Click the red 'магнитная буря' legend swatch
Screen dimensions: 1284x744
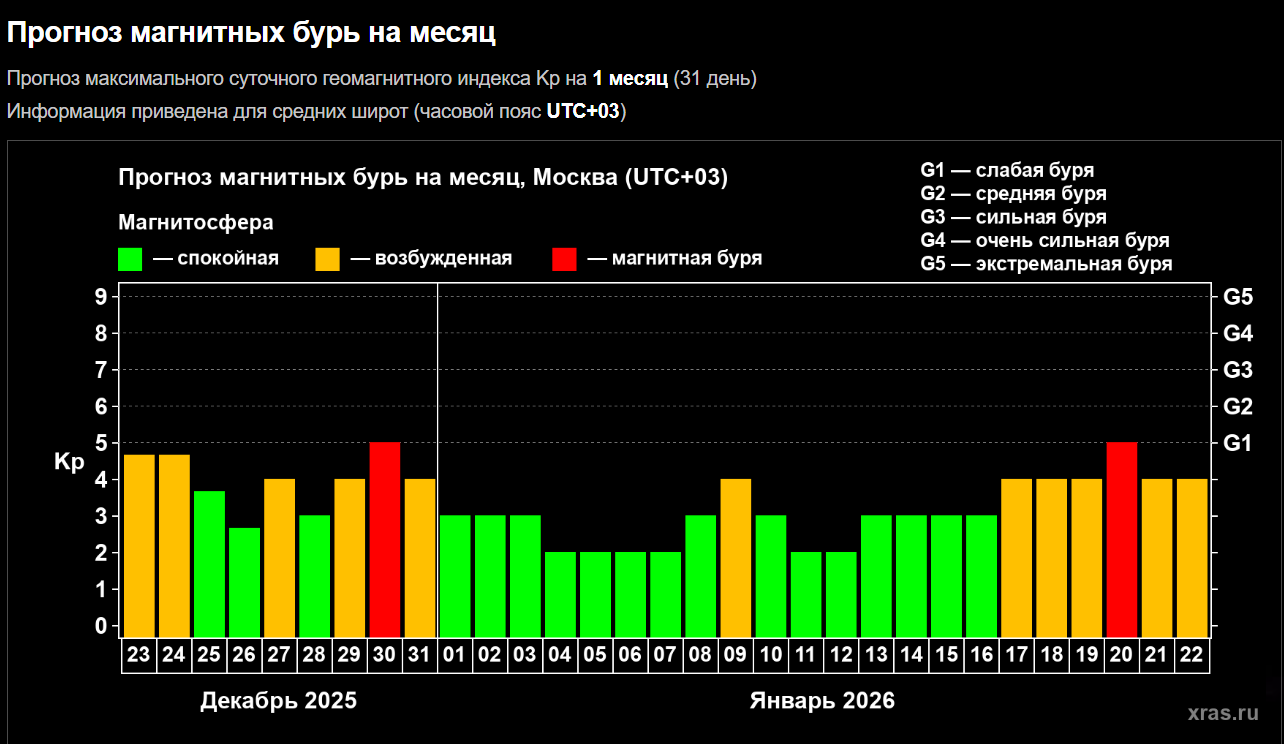tap(564, 259)
